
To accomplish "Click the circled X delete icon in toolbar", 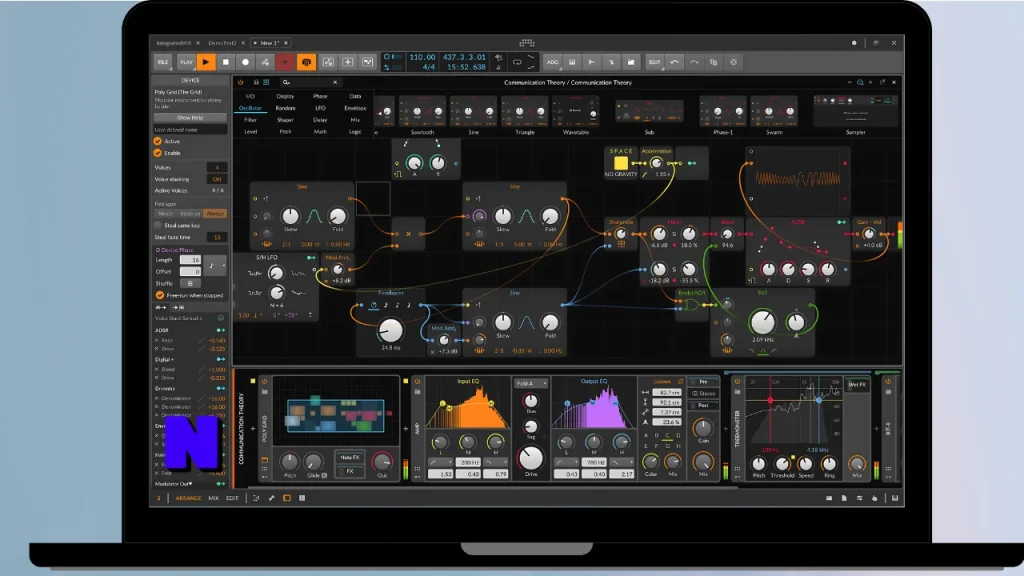I will pos(733,62).
